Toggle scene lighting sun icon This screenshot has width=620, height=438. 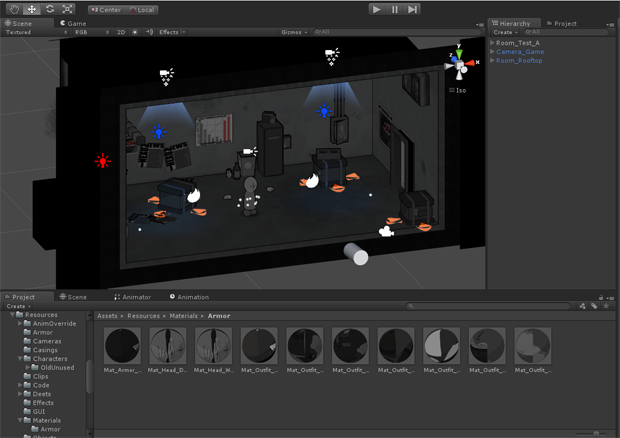coord(135,32)
